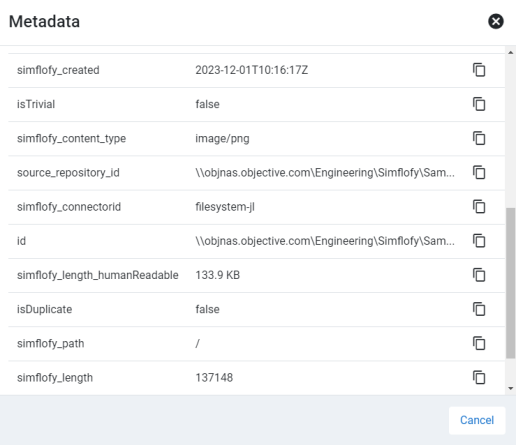Copy the simflofy_created value

click(479, 70)
